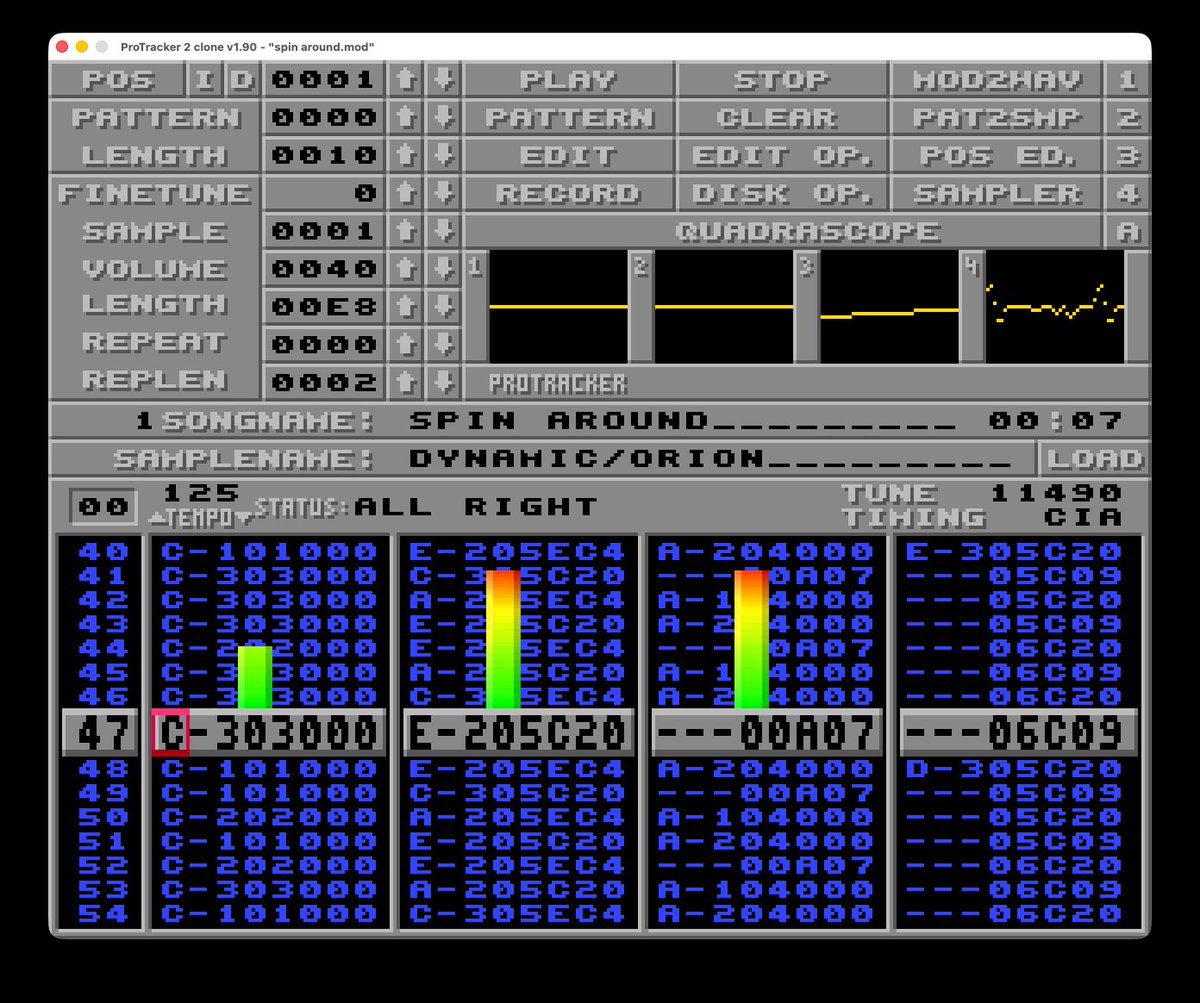Click row 48 channel 4 note D-305C20
Viewport: 1200px width, 1003px height.
1014,769
